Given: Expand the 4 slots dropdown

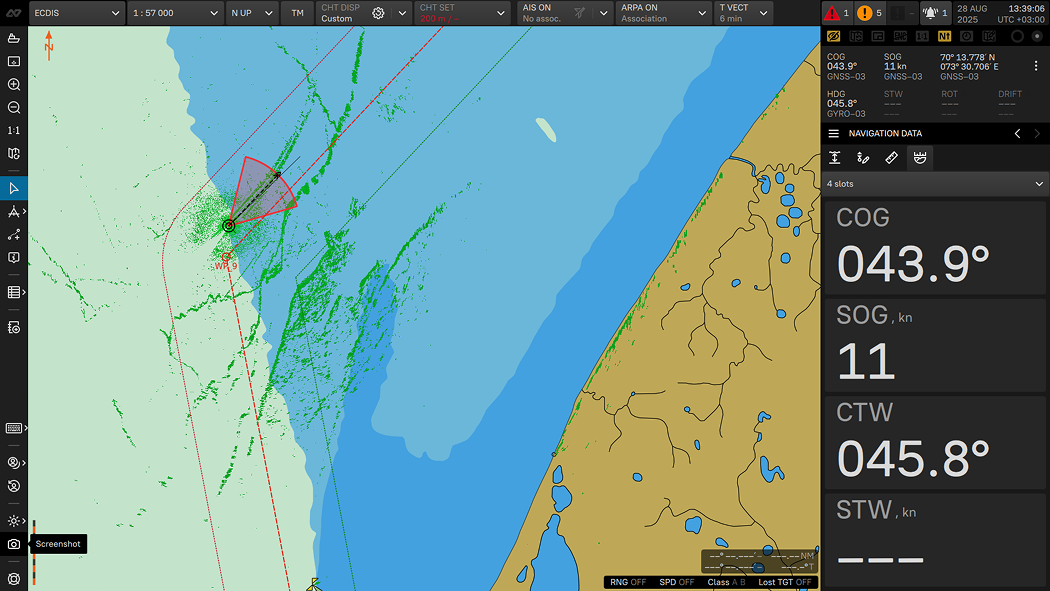Looking at the screenshot, I should tap(935, 184).
